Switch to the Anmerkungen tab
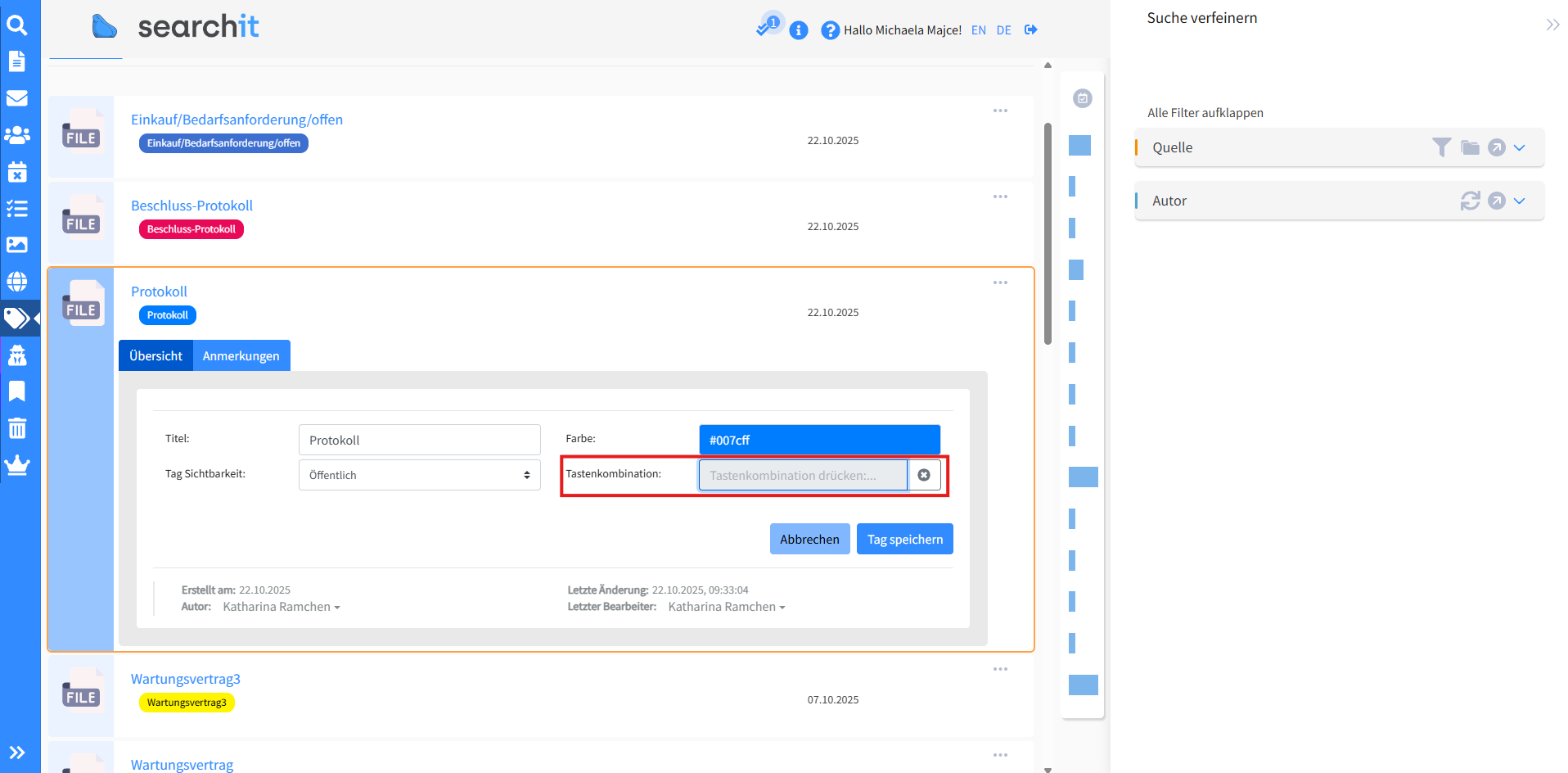1568x773 pixels. [x=241, y=355]
